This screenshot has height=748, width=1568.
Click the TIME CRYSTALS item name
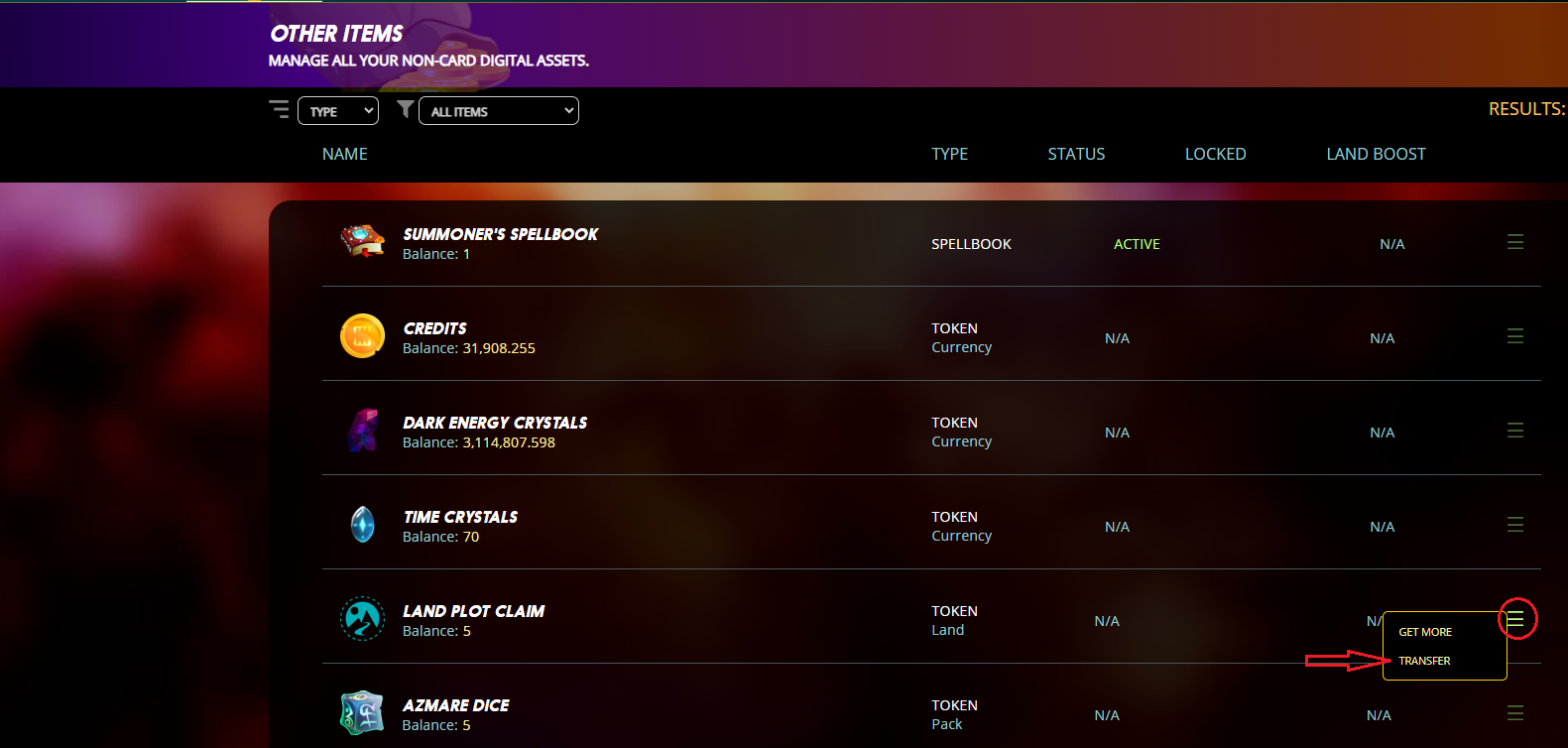(x=460, y=517)
